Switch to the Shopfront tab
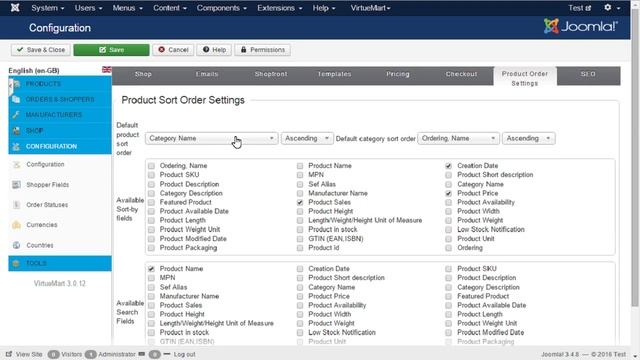640x360 pixels. click(271, 74)
